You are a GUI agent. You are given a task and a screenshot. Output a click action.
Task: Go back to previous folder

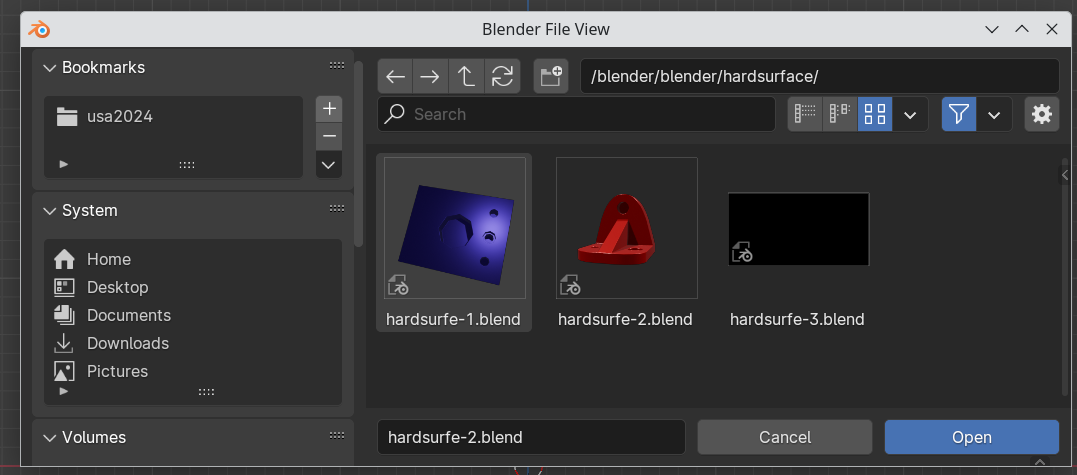[395, 76]
